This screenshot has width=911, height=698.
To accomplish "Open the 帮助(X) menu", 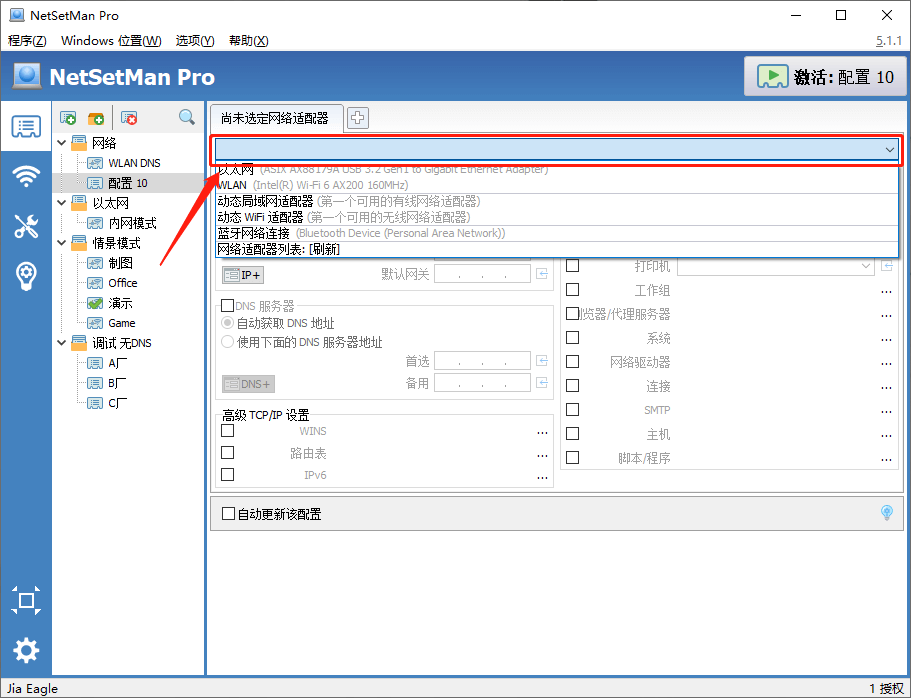I will pyautogui.click(x=249, y=41).
